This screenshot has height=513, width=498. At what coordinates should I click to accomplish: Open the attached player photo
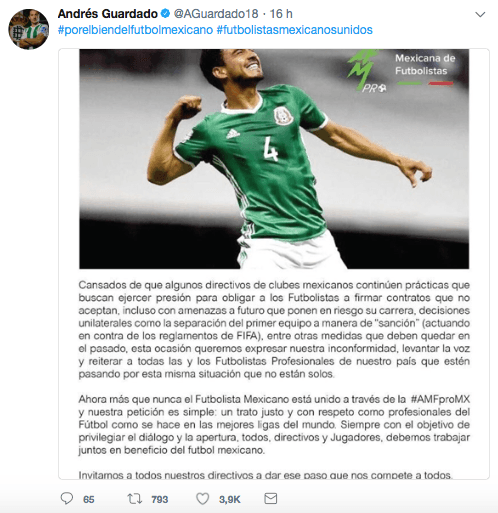coord(274,159)
